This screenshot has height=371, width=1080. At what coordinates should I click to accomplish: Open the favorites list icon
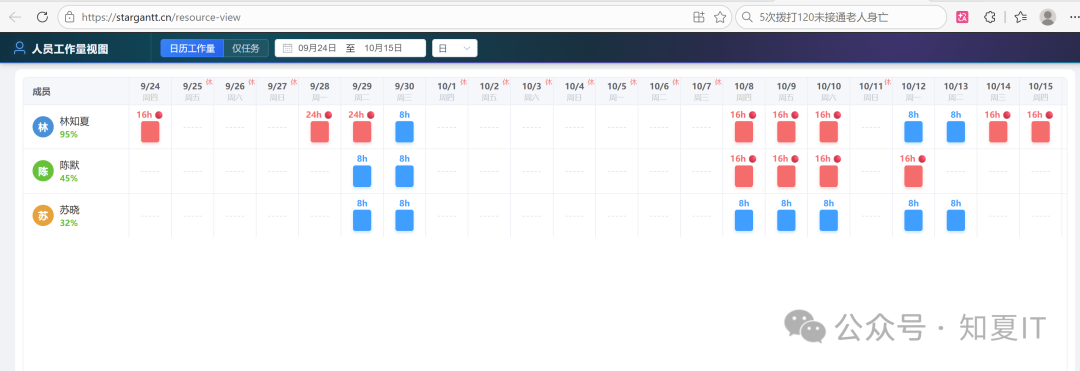click(x=1021, y=17)
